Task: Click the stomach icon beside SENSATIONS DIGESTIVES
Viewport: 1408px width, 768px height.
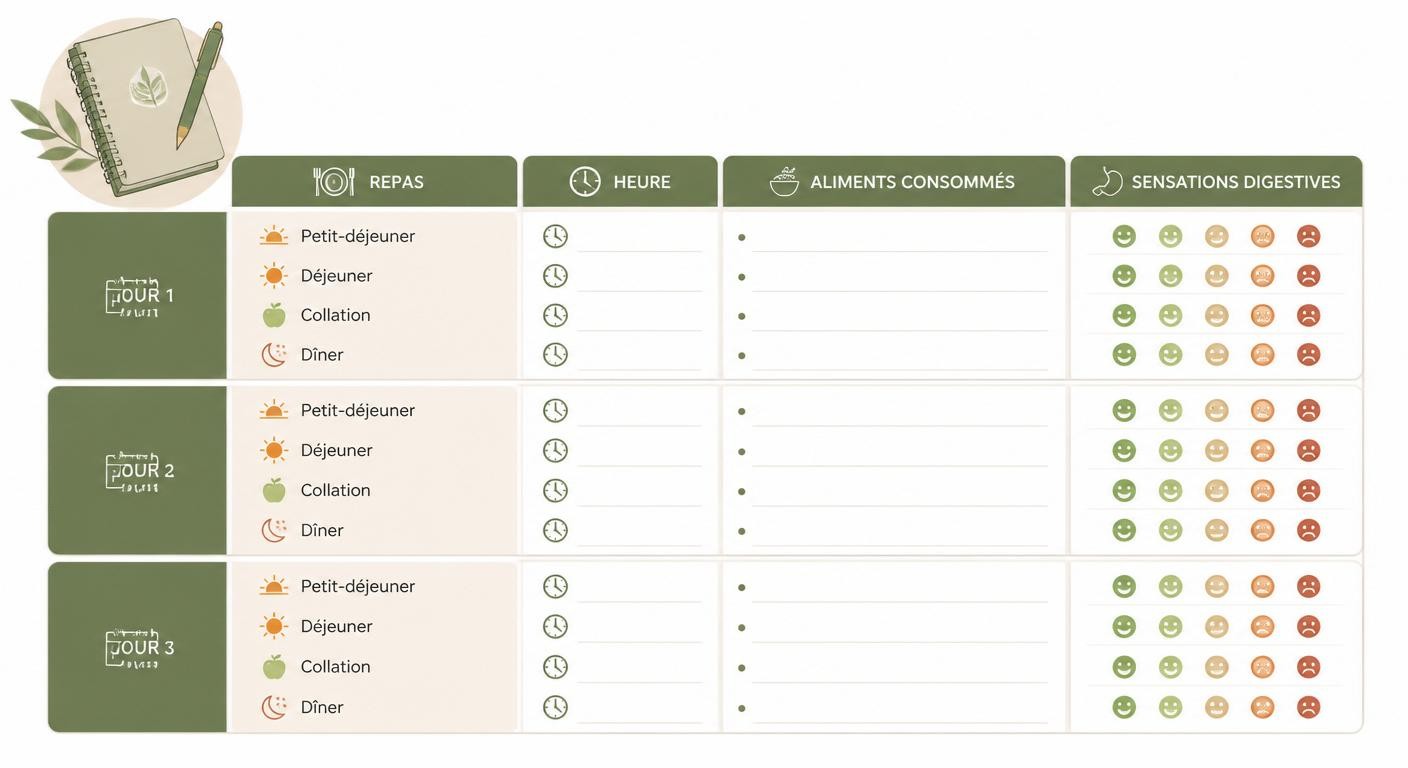Action: (x=1107, y=181)
